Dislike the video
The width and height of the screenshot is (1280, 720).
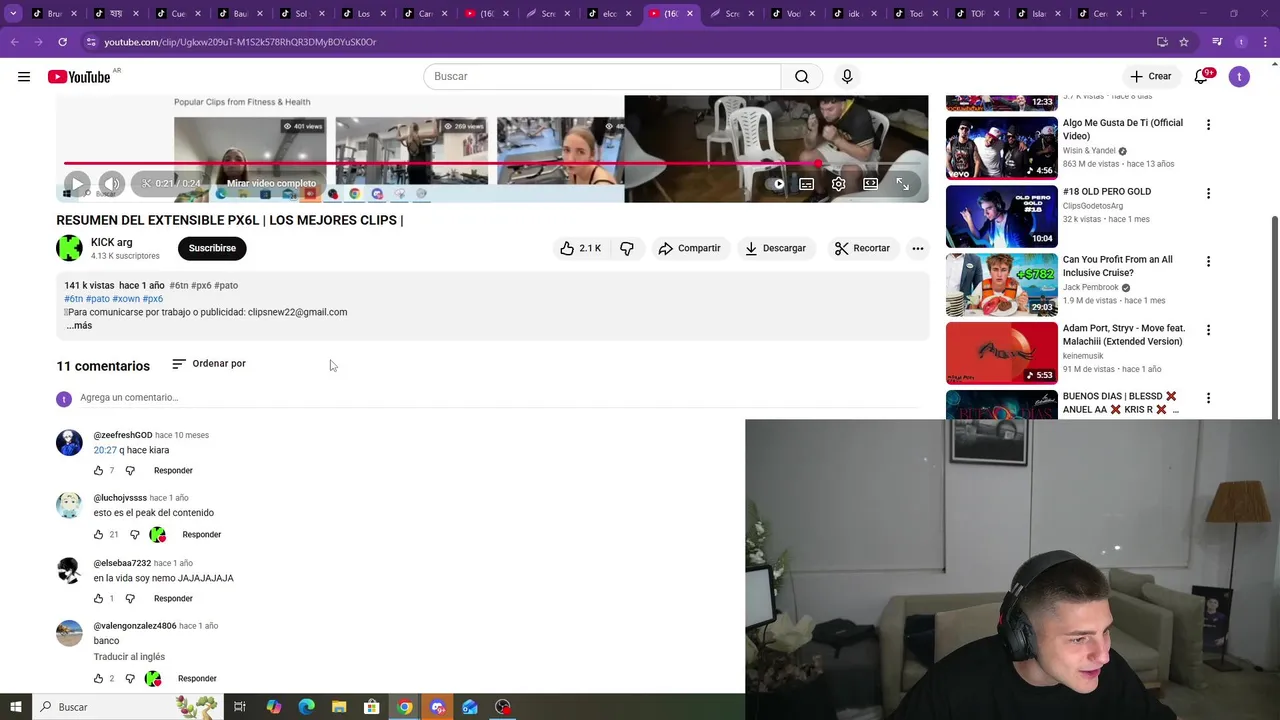coord(627,248)
